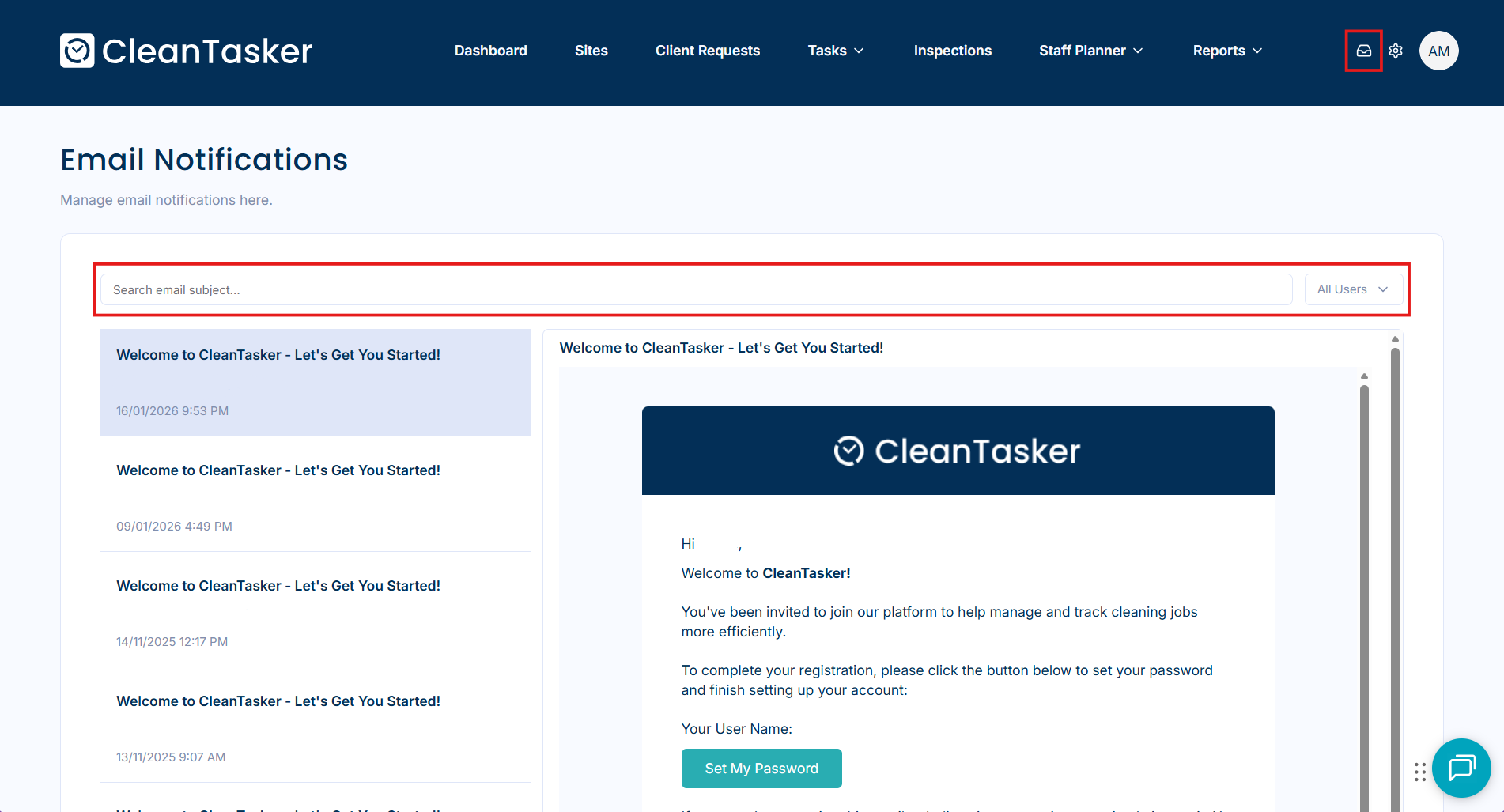Screen dimensions: 1504x812
Task: Click the email preview scroll up arrow
Action: 1364,376
